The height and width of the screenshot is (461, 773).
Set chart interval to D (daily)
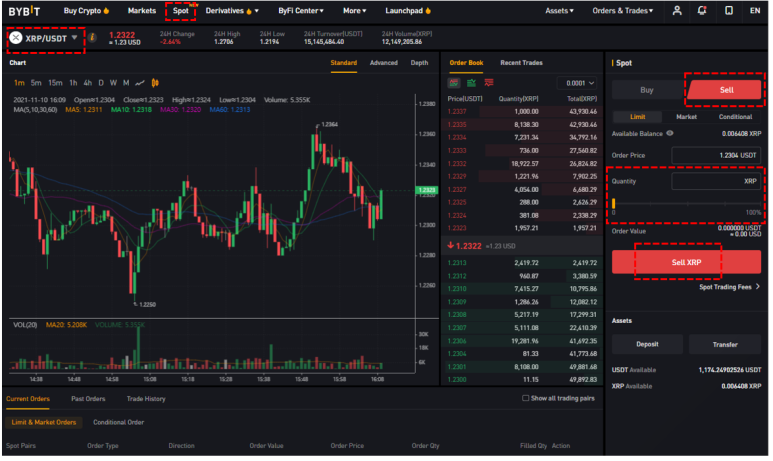101,83
